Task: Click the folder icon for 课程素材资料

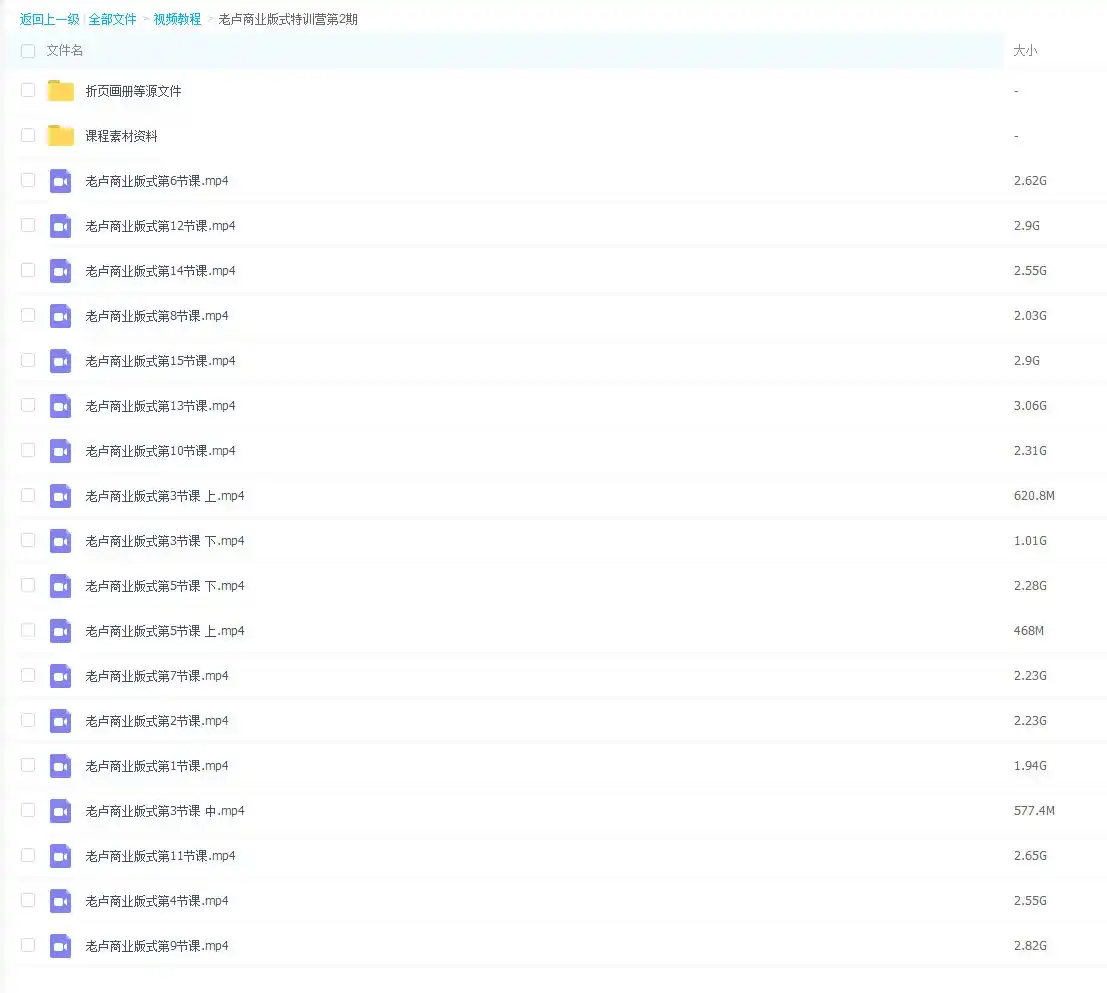Action: pos(61,136)
